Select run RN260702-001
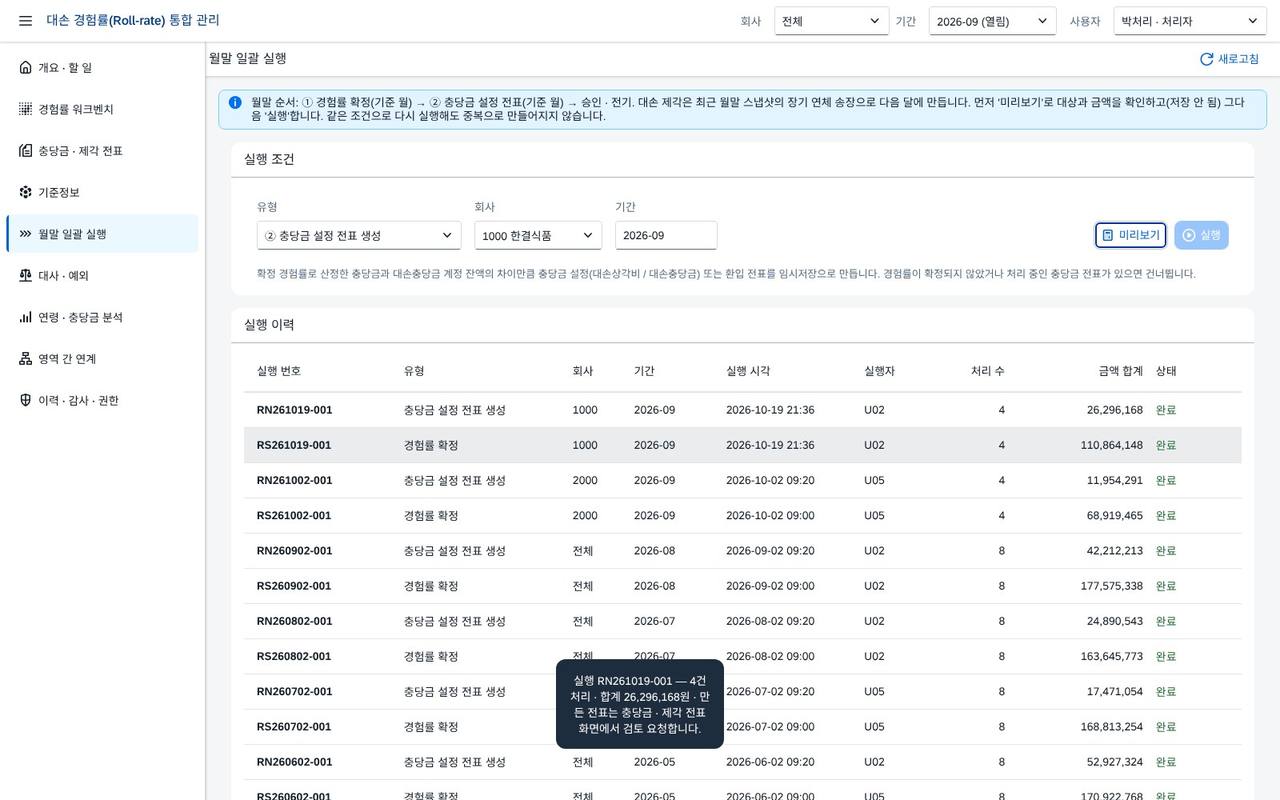1280x800 pixels. click(742, 691)
